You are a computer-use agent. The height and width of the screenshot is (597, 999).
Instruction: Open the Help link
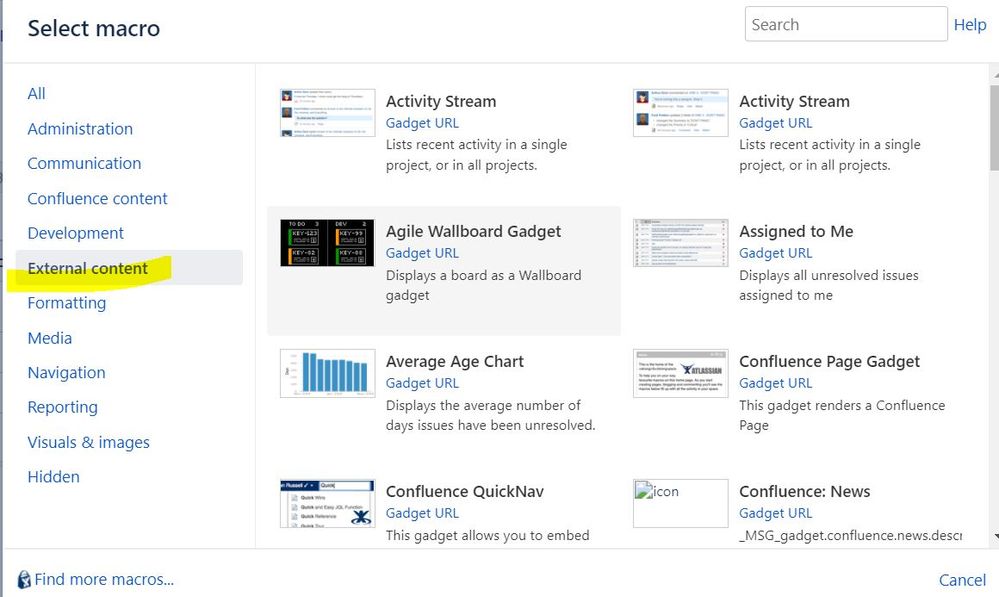pyautogui.click(x=970, y=24)
